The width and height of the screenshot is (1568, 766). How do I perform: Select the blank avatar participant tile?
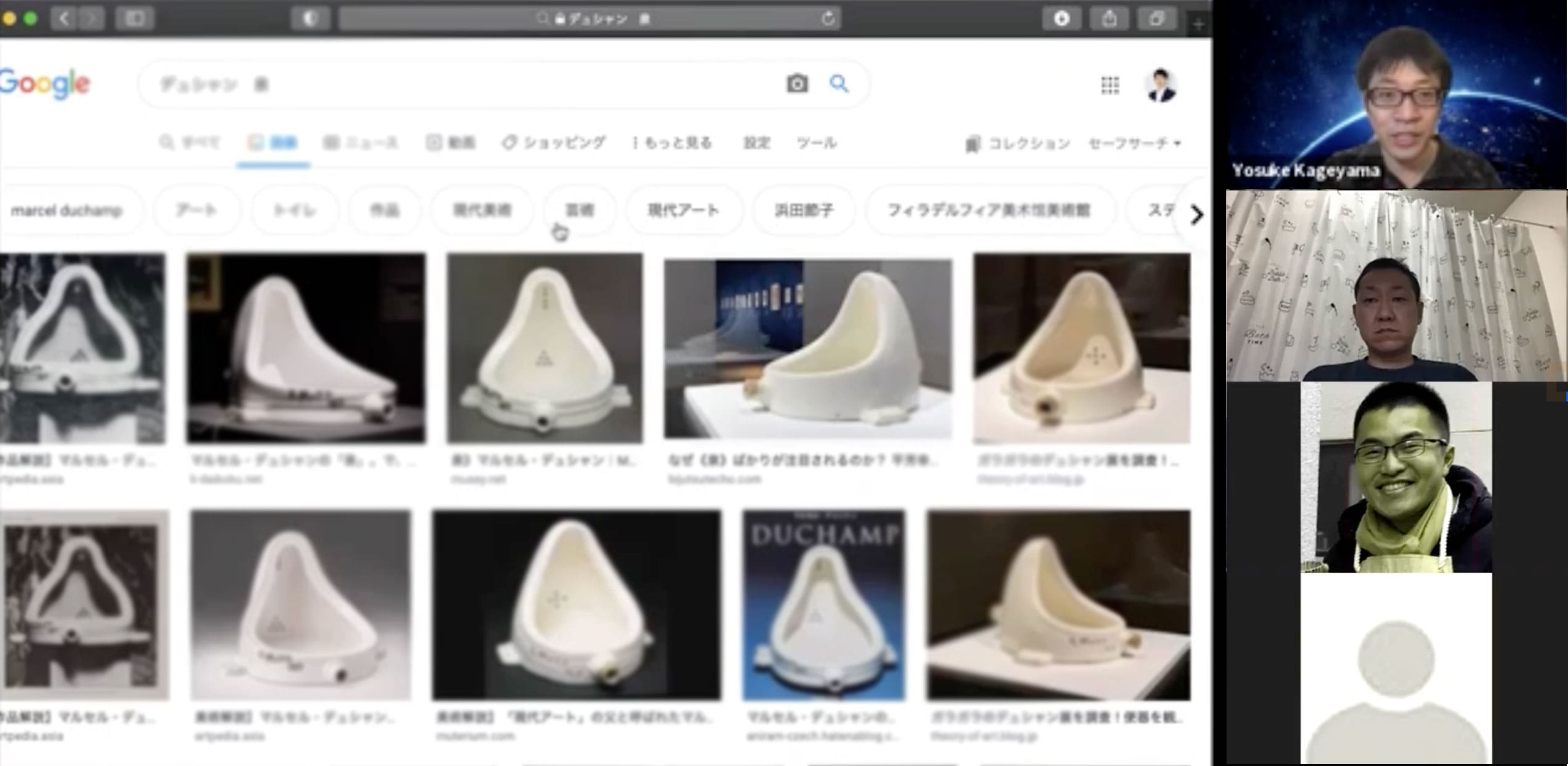[x=1396, y=669]
